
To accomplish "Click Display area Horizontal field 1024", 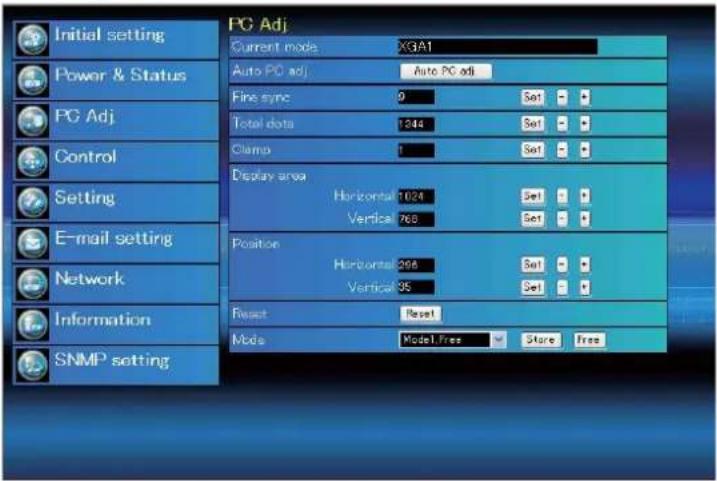I will (x=416, y=197).
